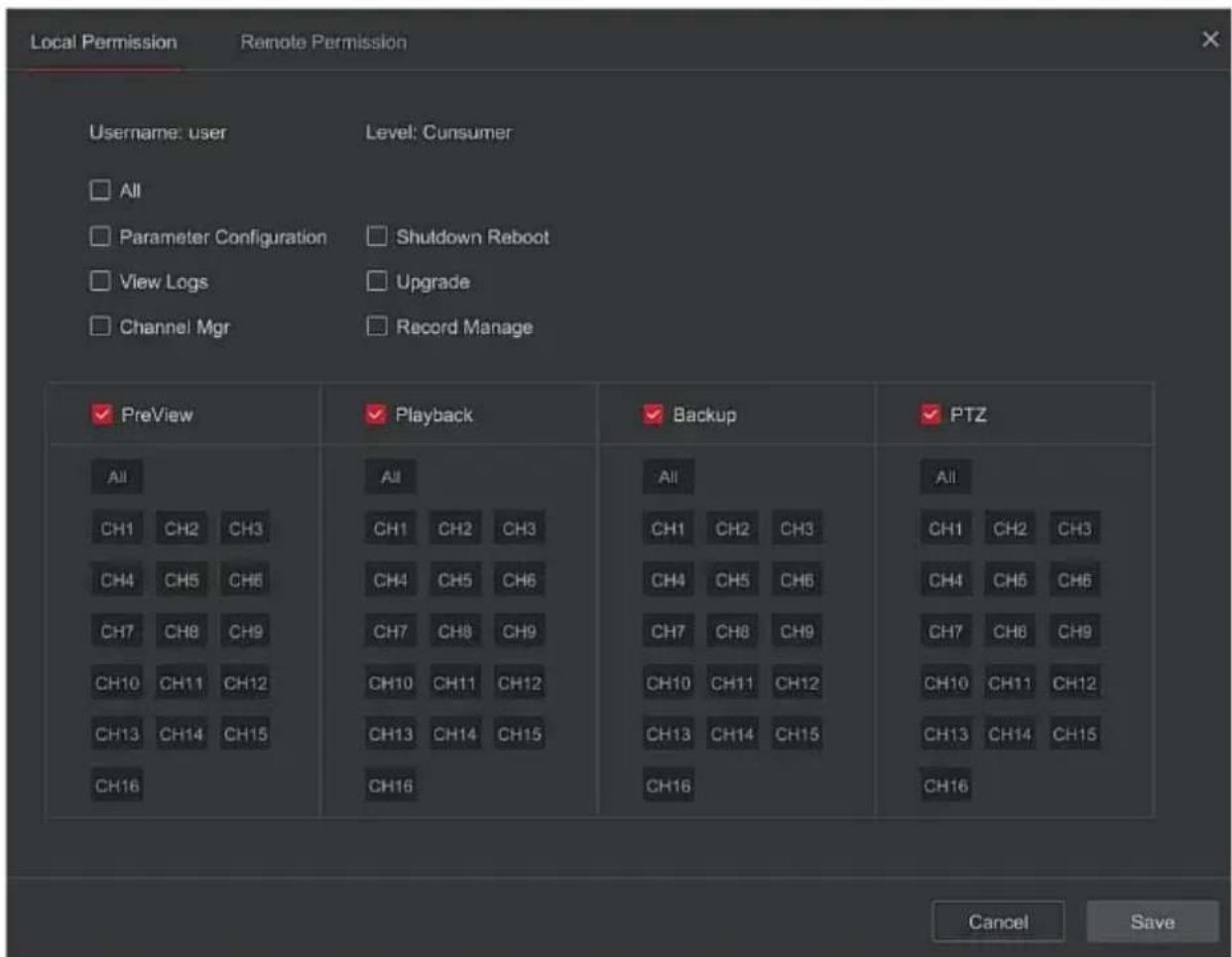Close the permission dialog with the X
The width and height of the screenshot is (1232, 957).
[1210, 39]
